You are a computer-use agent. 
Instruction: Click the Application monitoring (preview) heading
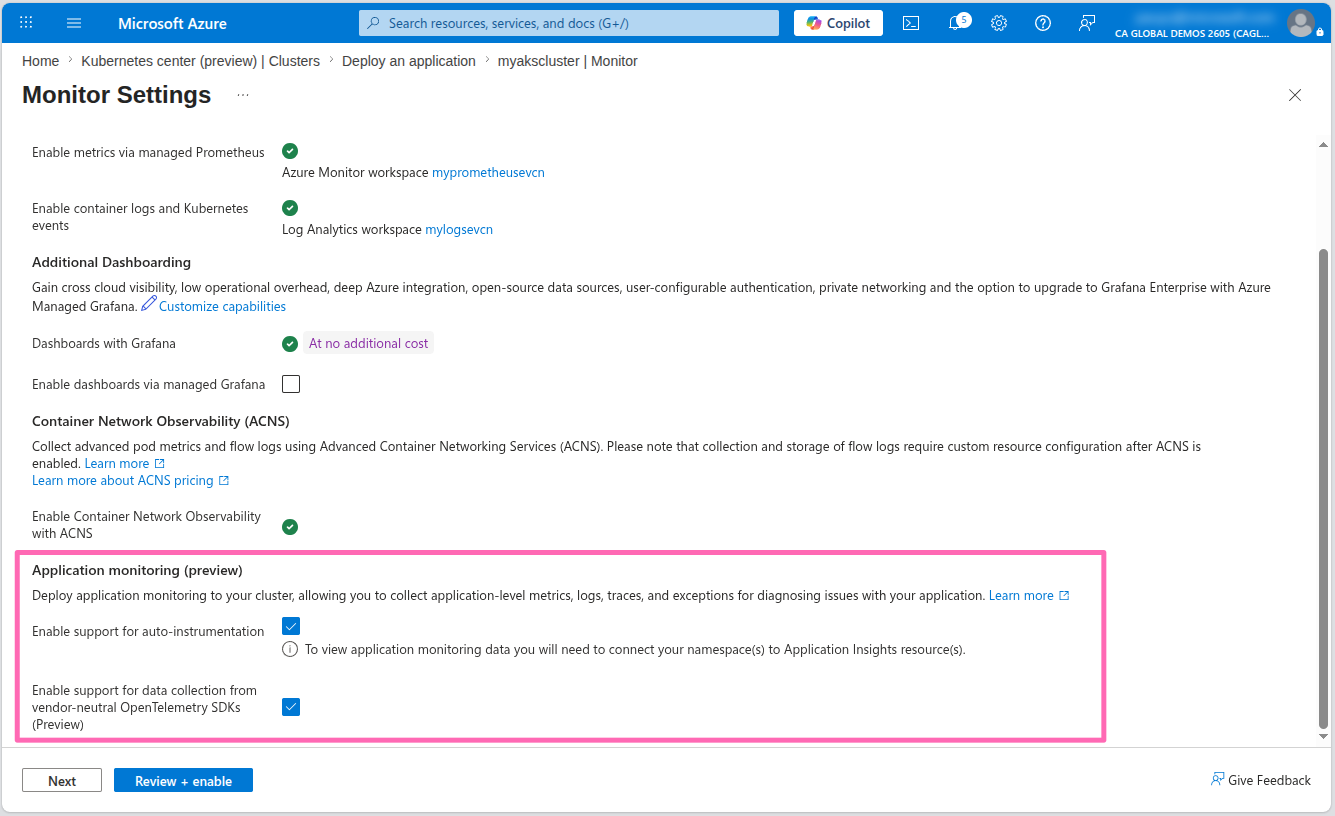click(x=137, y=570)
